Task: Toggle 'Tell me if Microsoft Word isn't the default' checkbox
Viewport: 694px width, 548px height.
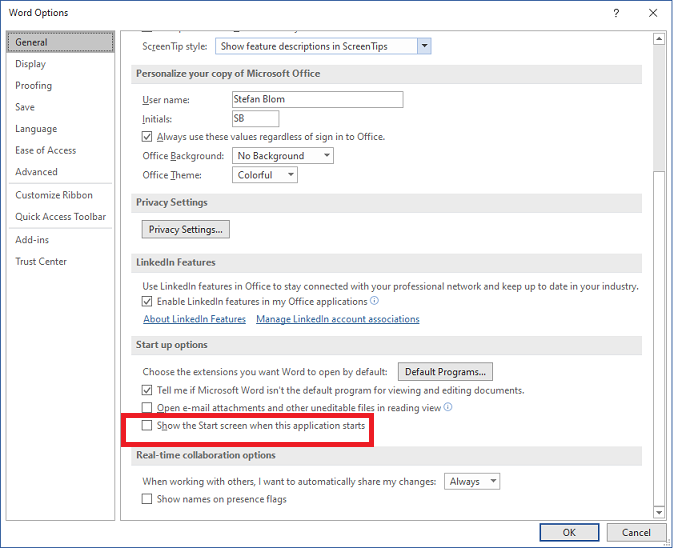Action: click(147, 390)
